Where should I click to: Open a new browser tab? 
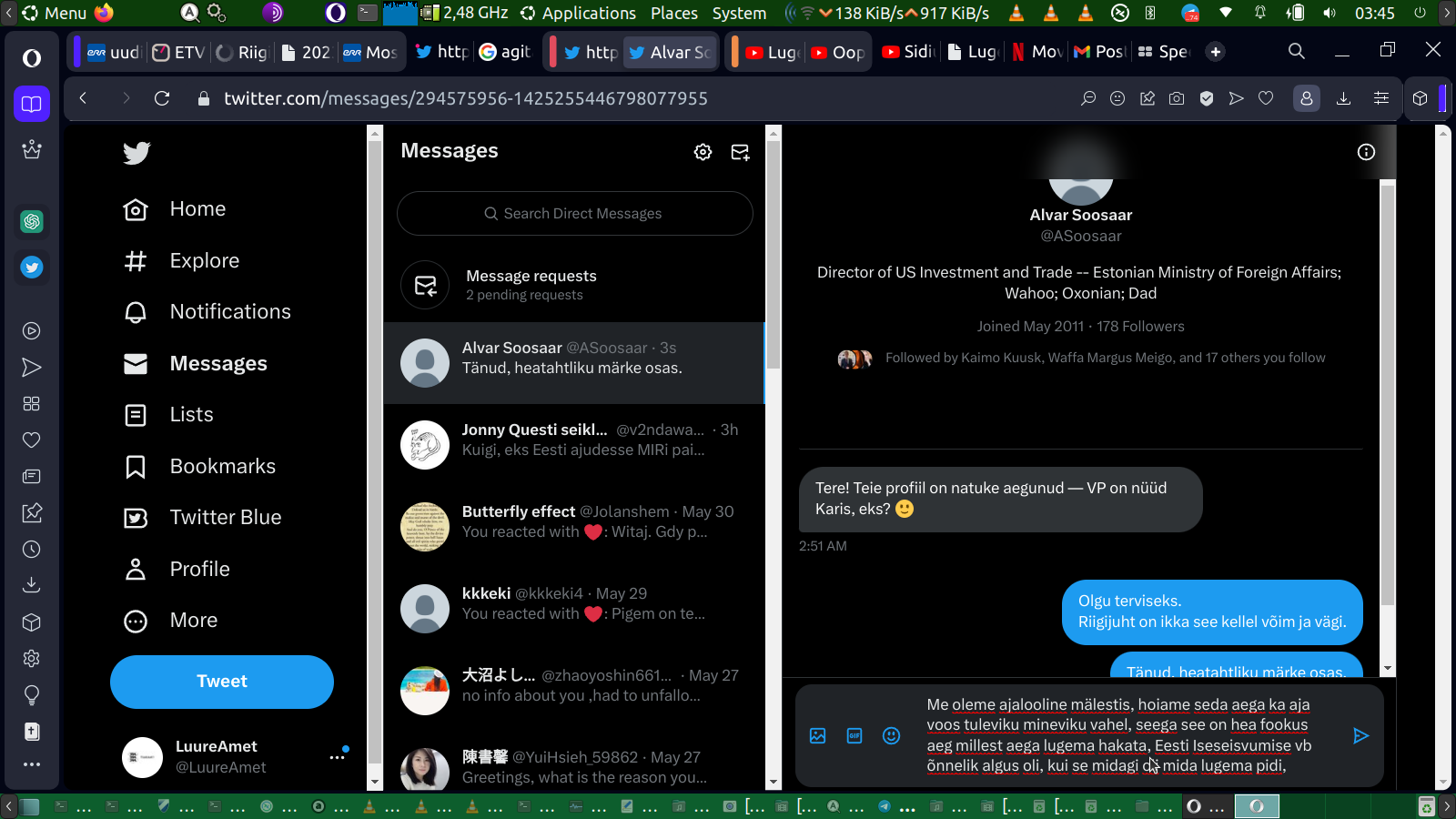(x=1216, y=52)
